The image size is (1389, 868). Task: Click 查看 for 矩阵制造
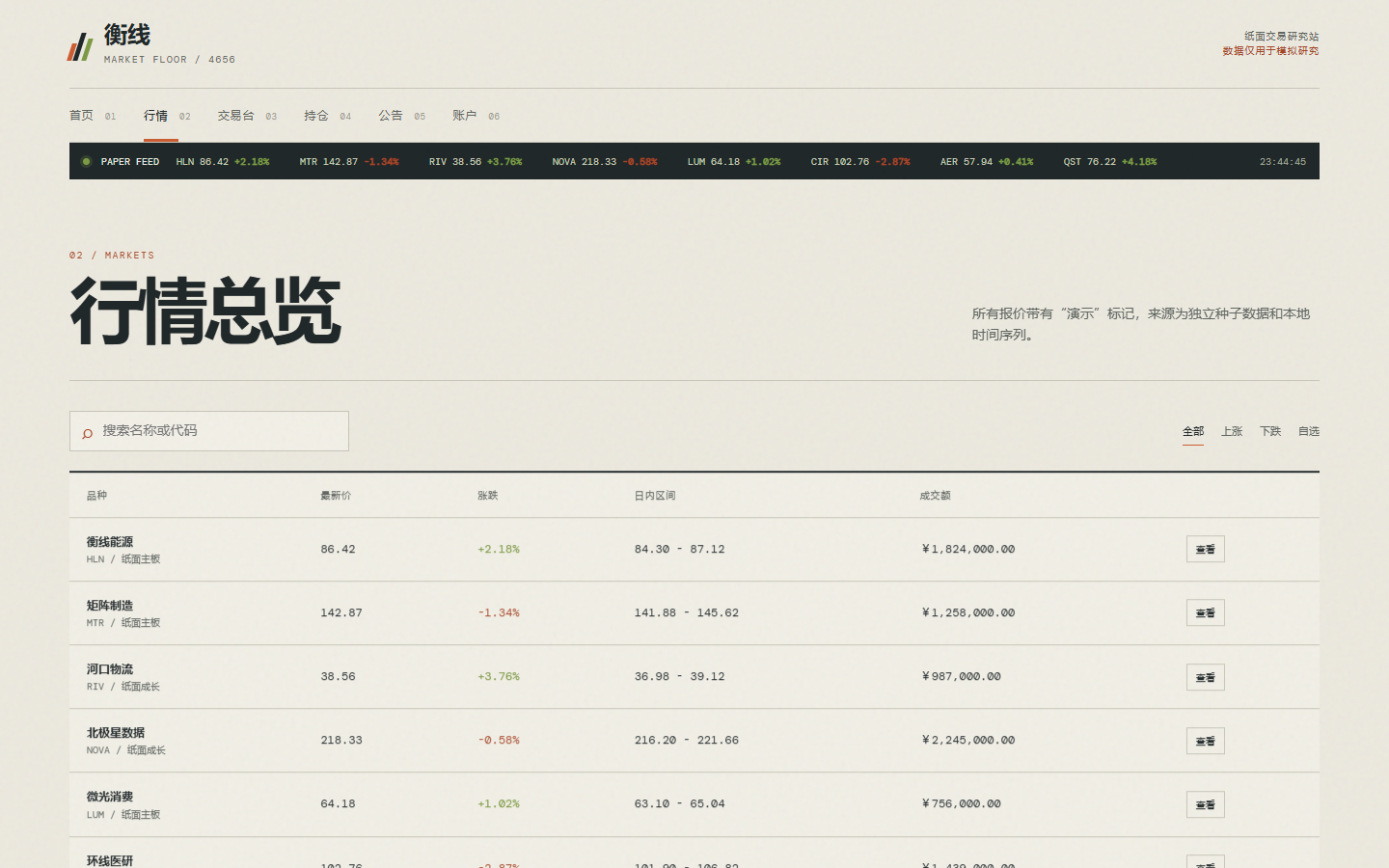tap(1206, 612)
